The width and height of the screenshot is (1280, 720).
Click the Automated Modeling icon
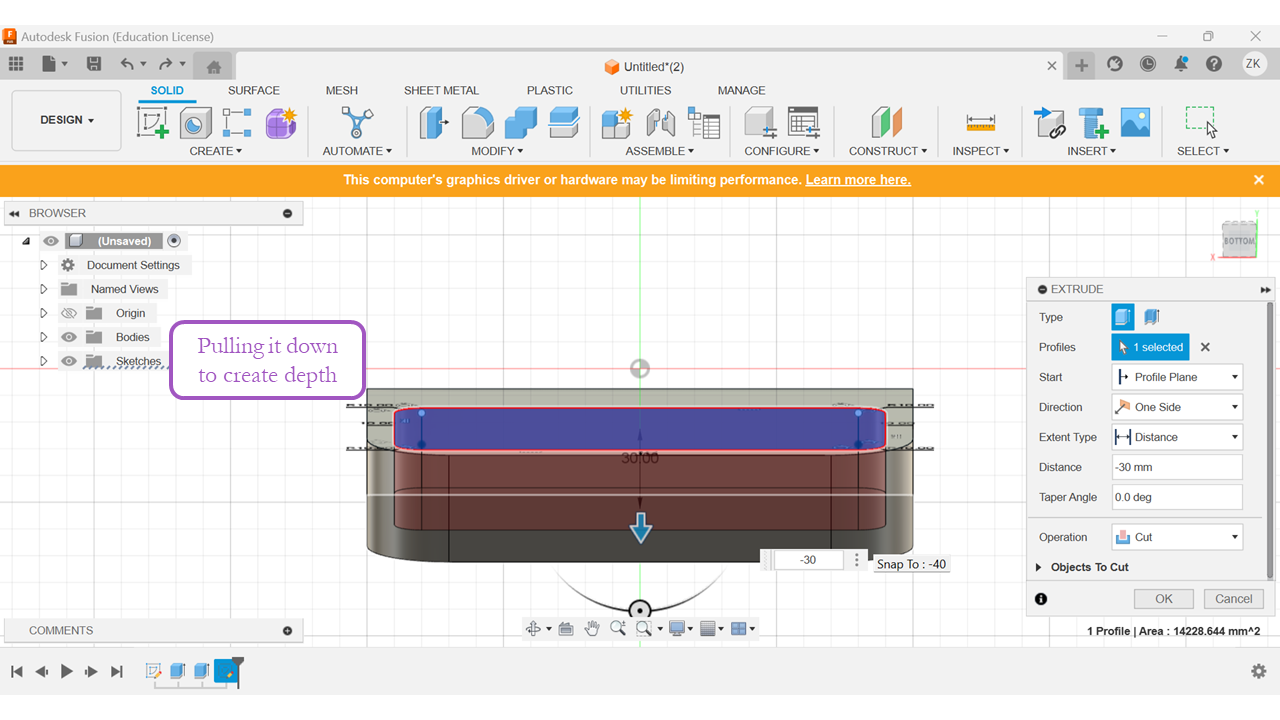(x=357, y=123)
